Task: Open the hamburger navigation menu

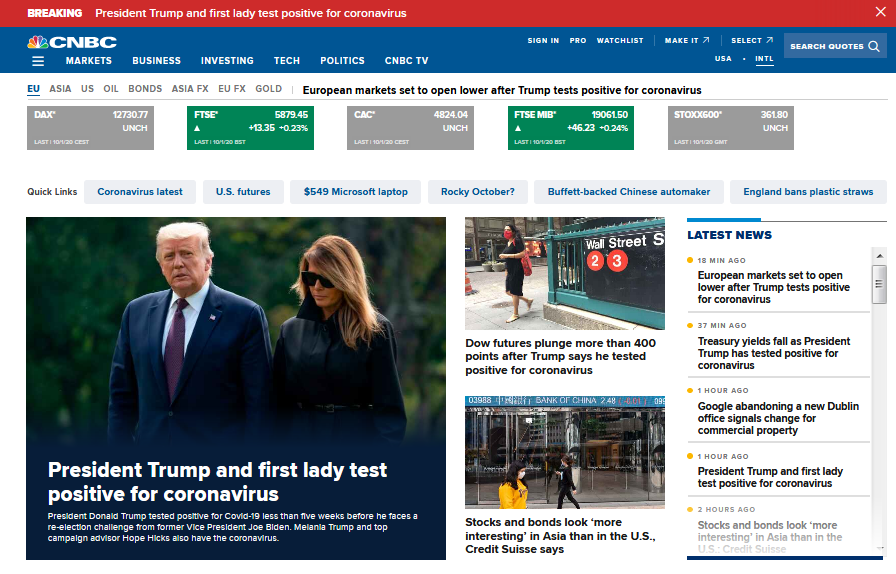Action: coord(38,61)
